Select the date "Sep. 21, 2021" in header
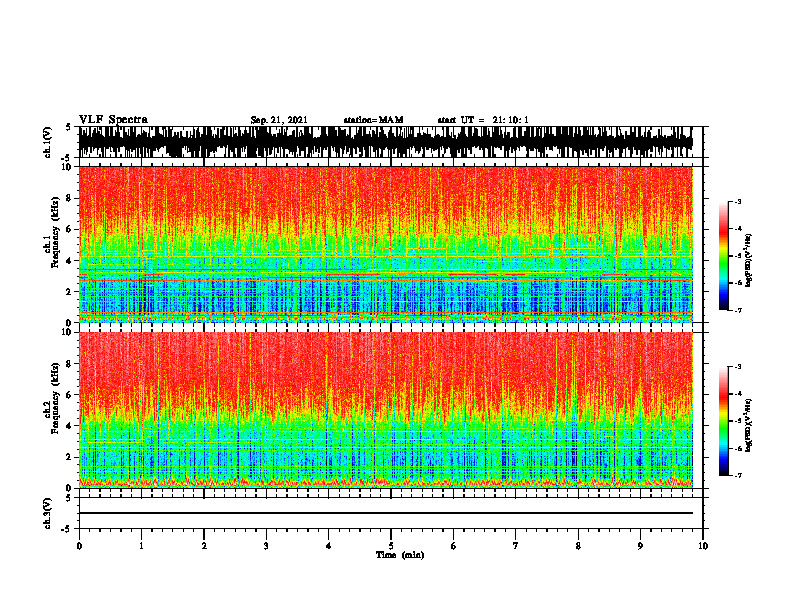The image size is (792, 612). tap(279, 120)
